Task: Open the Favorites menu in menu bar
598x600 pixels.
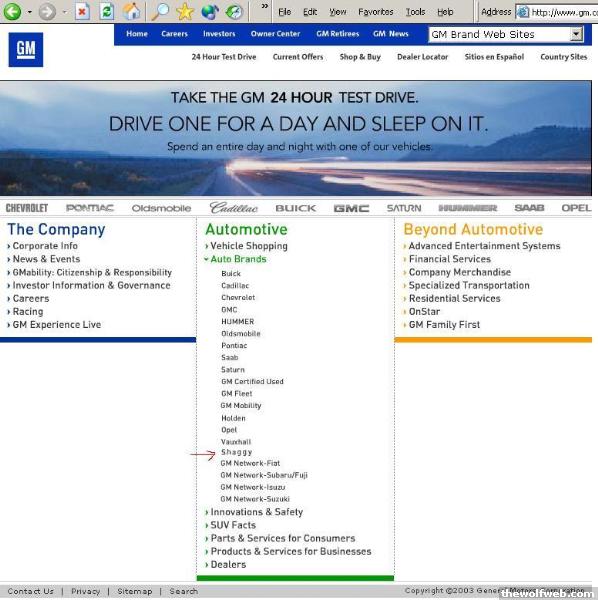Action: point(375,12)
